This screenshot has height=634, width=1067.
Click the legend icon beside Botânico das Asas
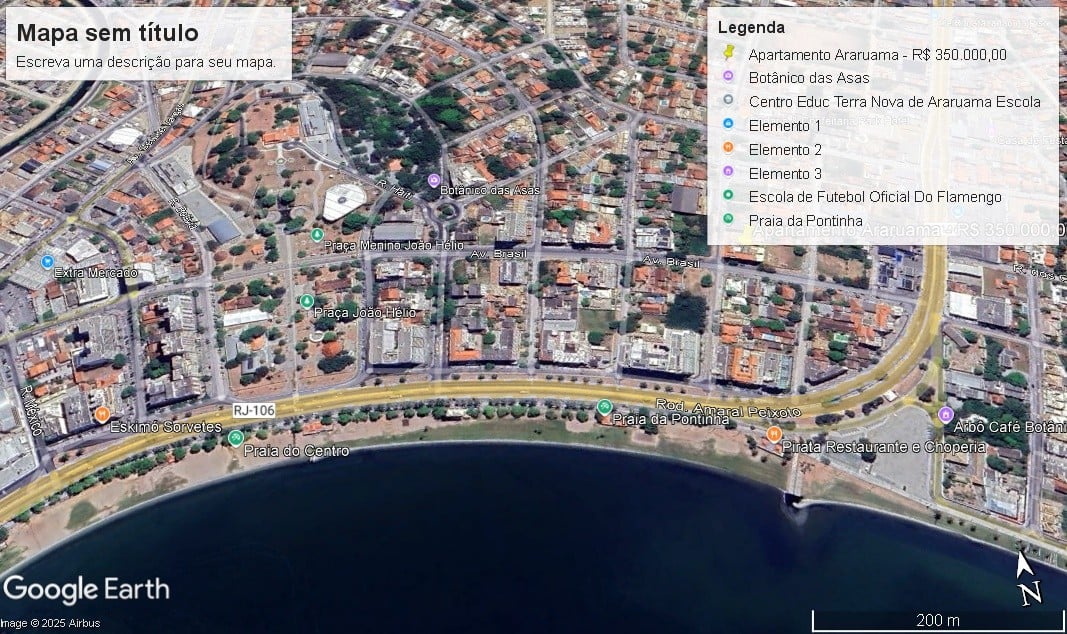click(728, 77)
